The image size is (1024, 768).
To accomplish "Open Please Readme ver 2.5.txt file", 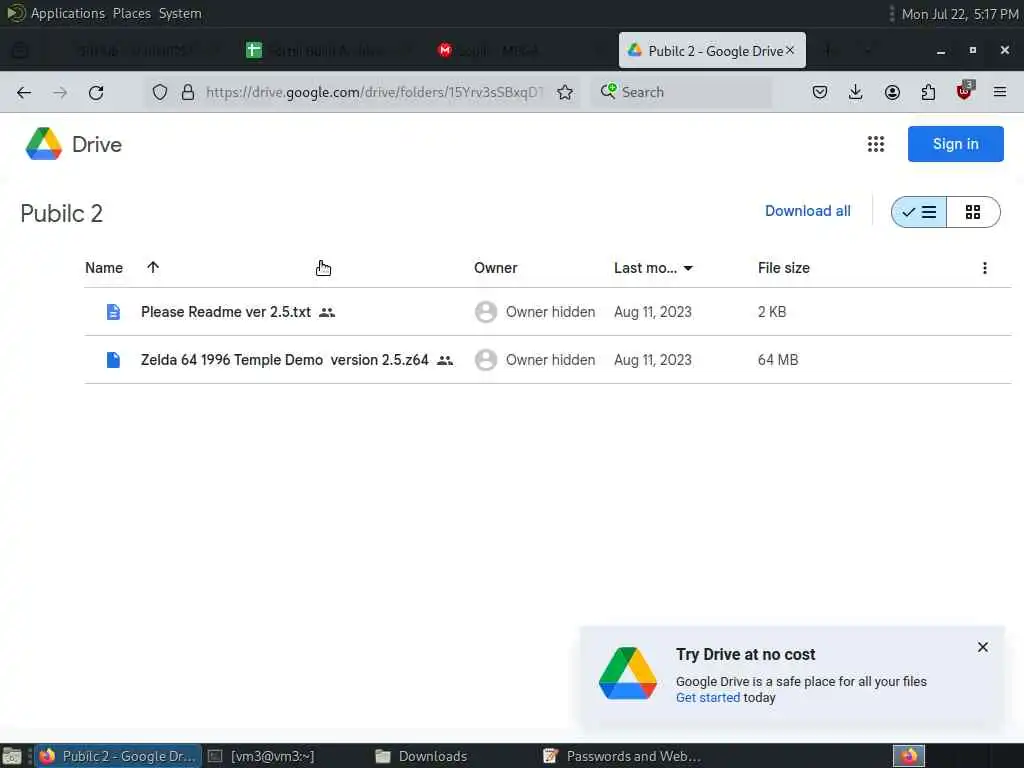I will coord(226,312).
